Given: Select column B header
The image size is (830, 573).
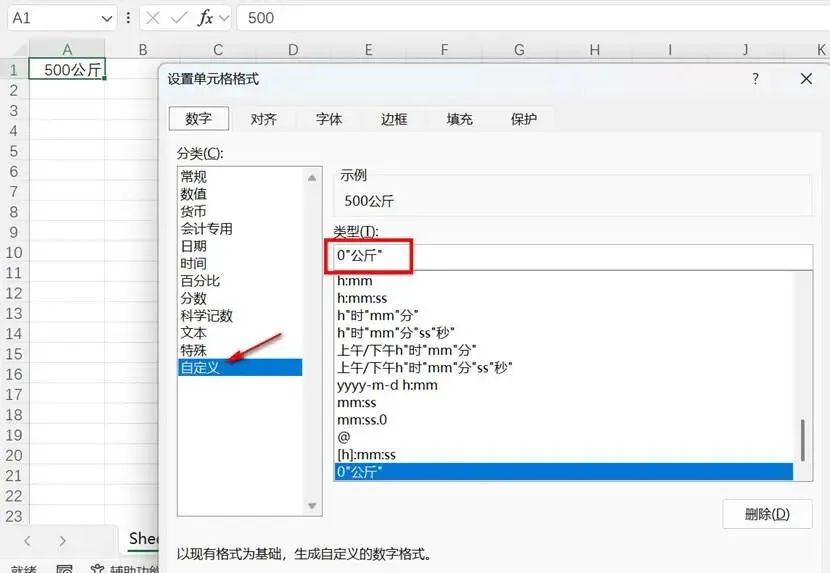Looking at the screenshot, I should click(x=142, y=50).
